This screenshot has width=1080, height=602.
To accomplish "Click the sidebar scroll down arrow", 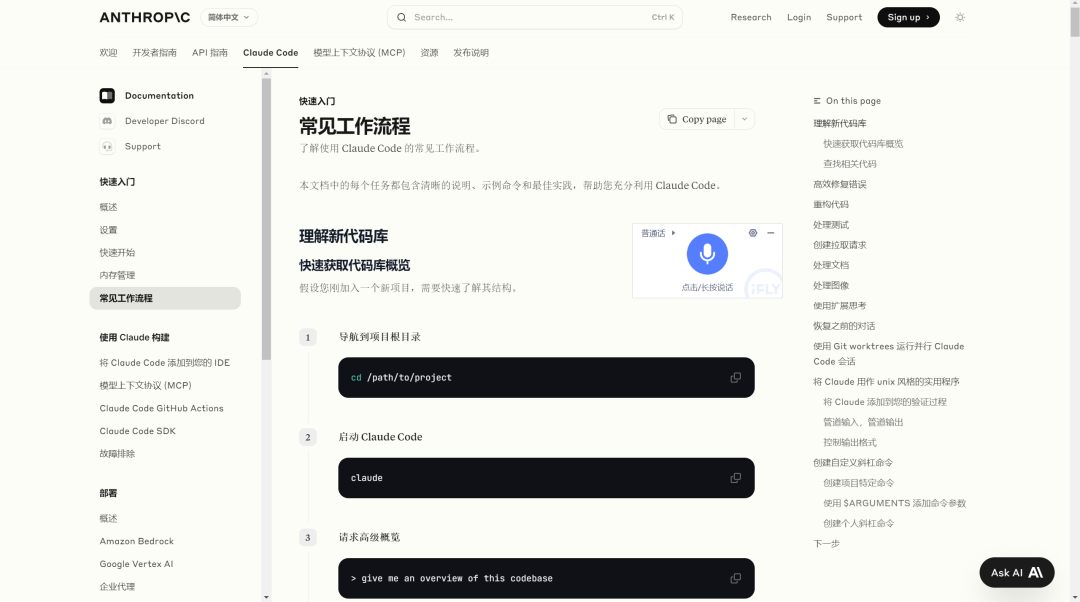I will tap(267, 597).
